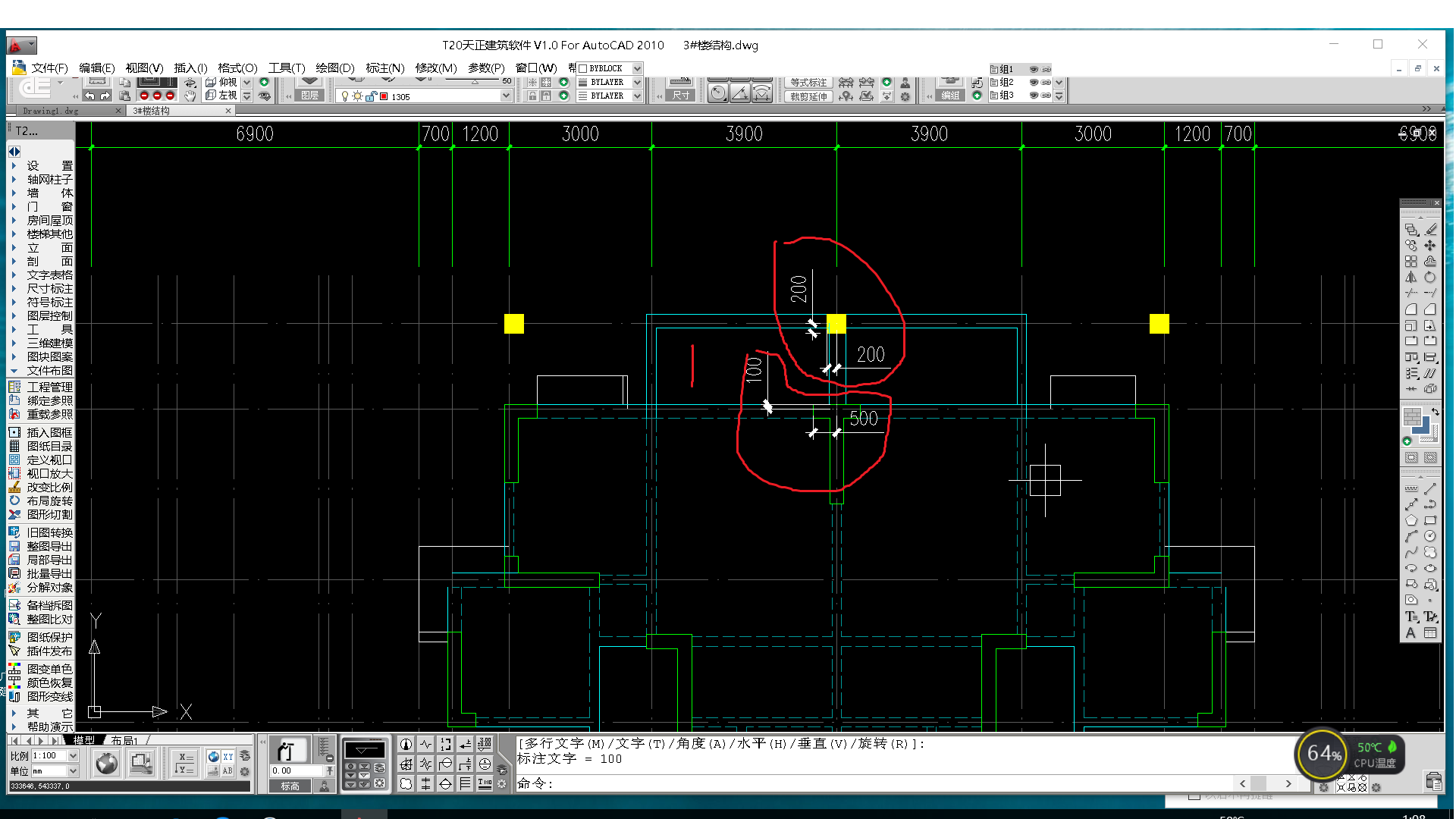
Task: Click the command line 命令 input
Action: (x=872, y=783)
